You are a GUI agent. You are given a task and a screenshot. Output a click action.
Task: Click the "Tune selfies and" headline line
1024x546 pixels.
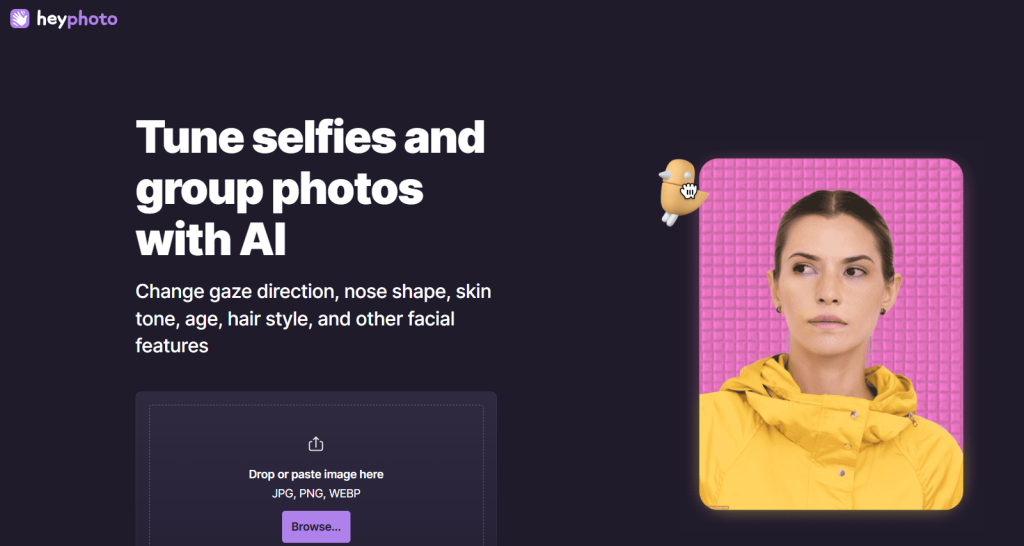pos(310,136)
